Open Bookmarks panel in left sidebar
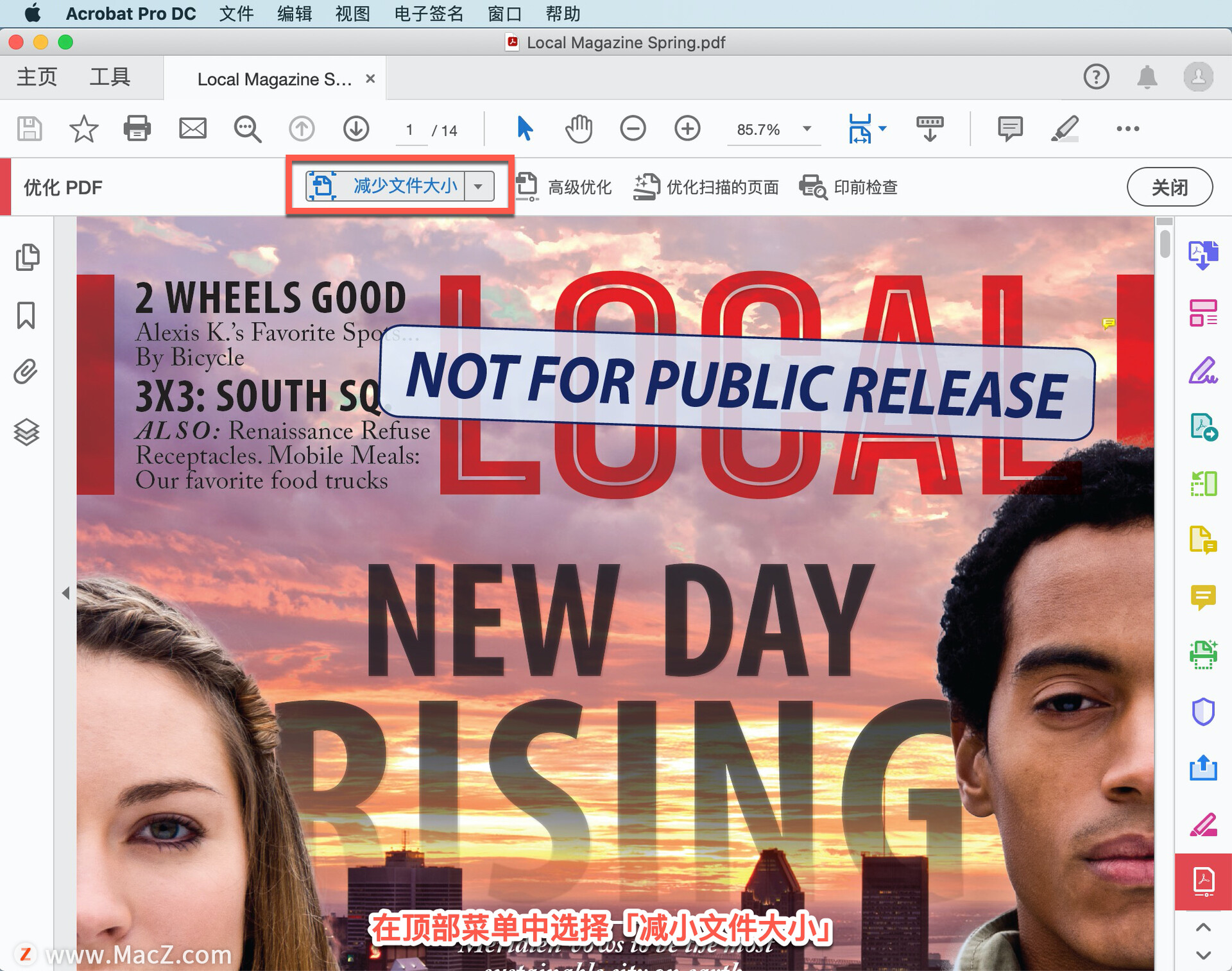Screen dimensions: 1232x971 point(26,315)
